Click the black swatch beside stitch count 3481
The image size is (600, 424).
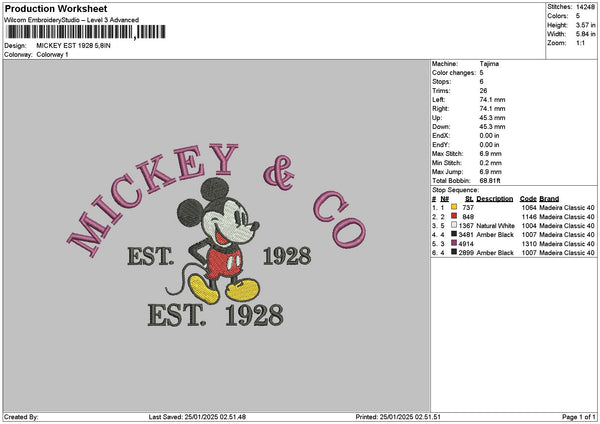click(x=454, y=234)
